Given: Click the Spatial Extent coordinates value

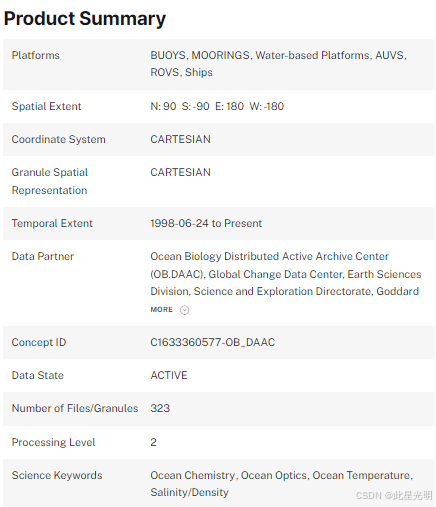Looking at the screenshot, I should 217,106.
